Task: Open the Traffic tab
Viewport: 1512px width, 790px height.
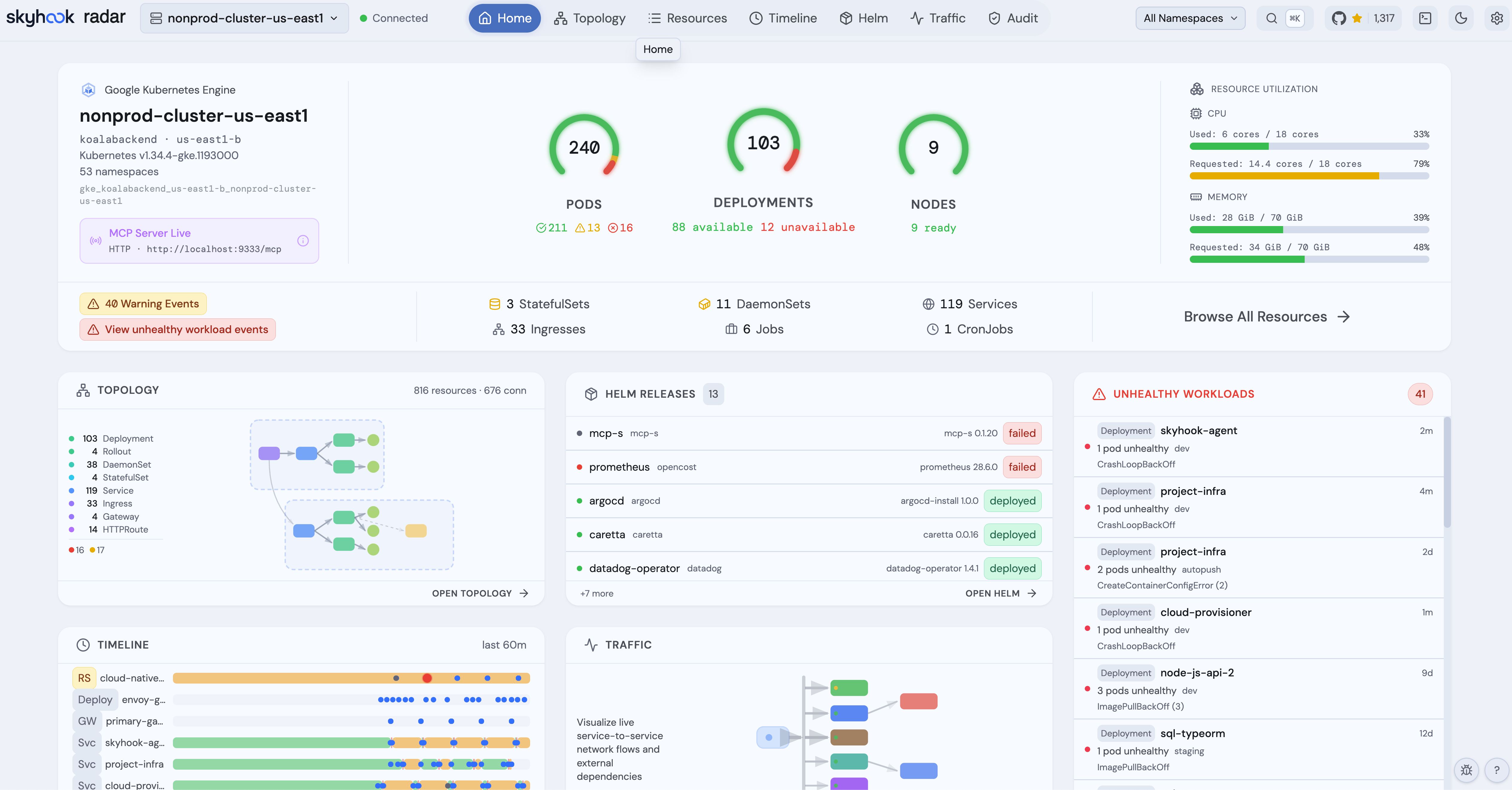Action: (x=938, y=18)
